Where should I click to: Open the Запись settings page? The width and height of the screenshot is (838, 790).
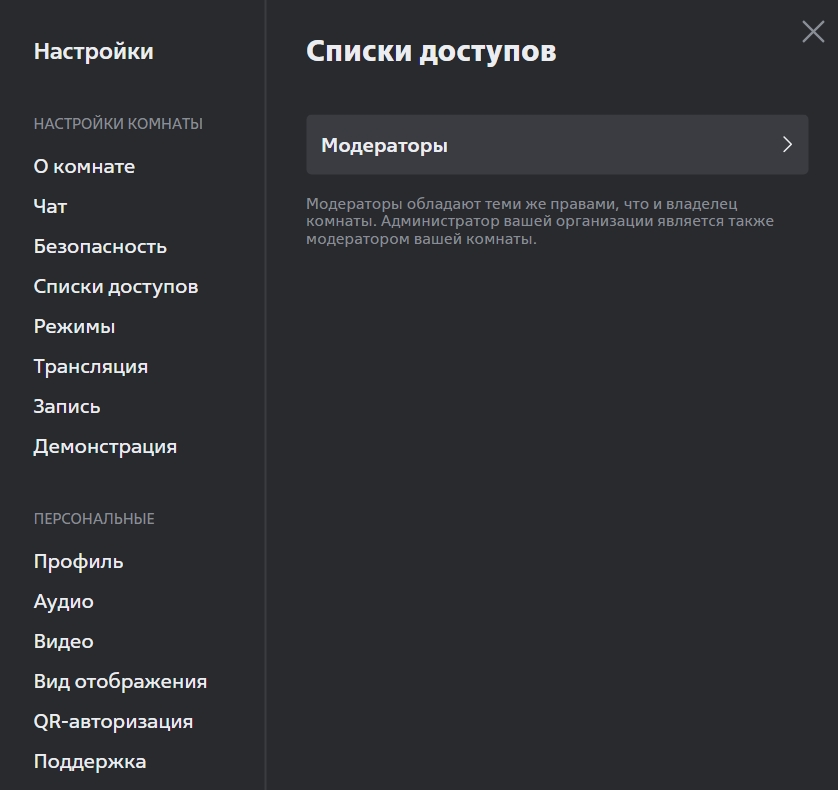pyautogui.click(x=67, y=407)
